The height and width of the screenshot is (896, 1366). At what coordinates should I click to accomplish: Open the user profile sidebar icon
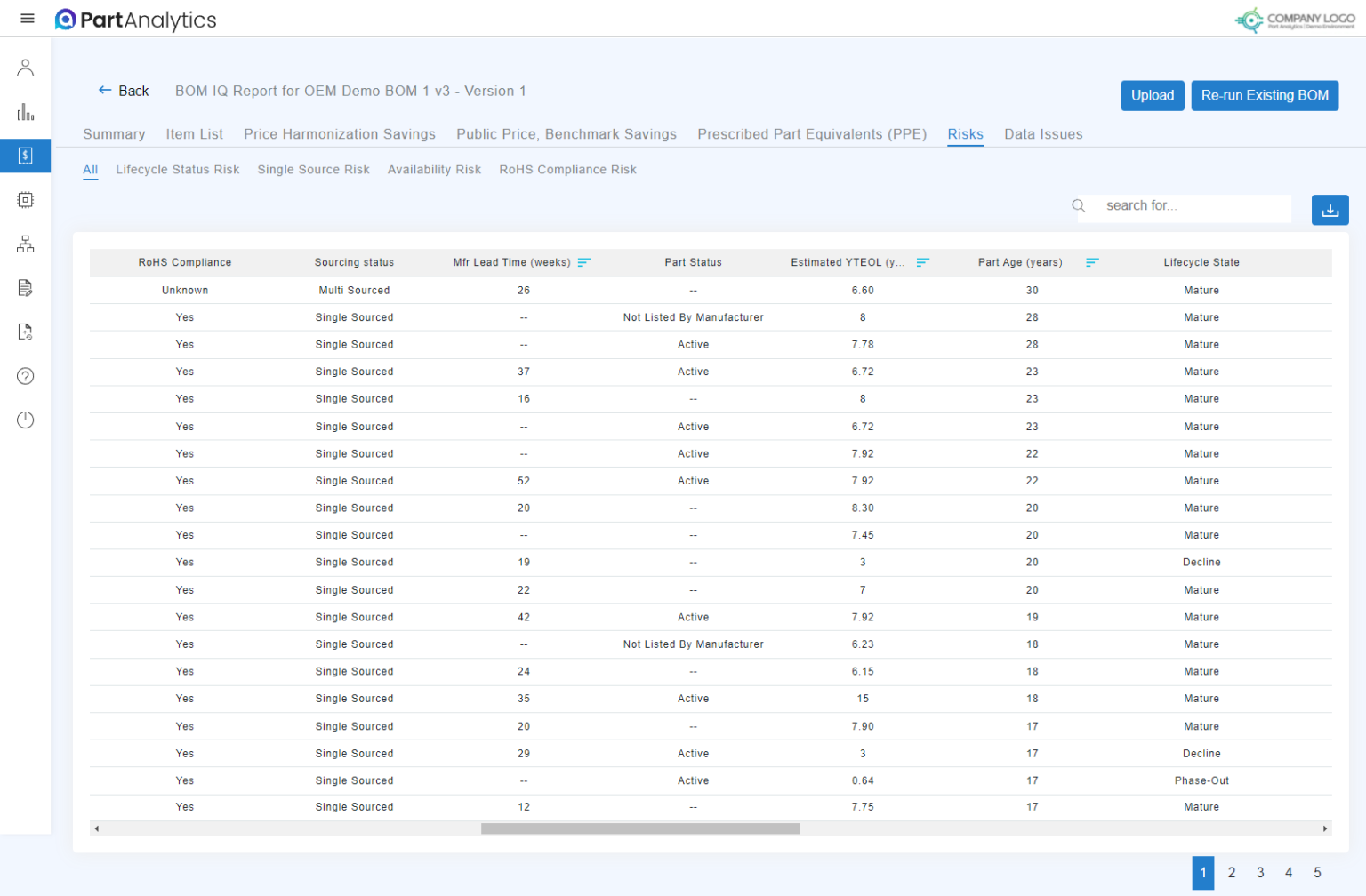(26, 68)
